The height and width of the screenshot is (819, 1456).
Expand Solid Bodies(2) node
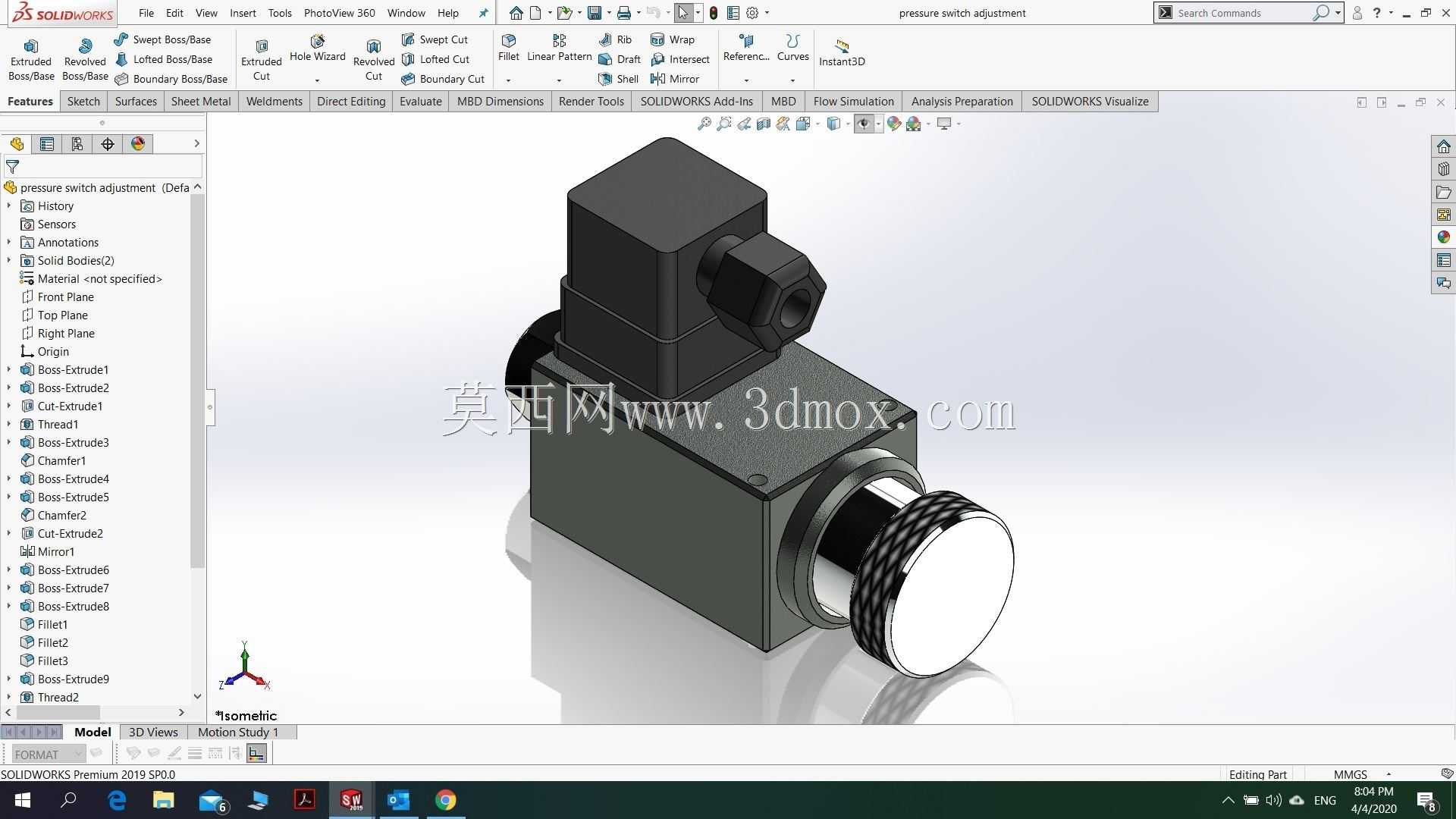click(x=8, y=260)
